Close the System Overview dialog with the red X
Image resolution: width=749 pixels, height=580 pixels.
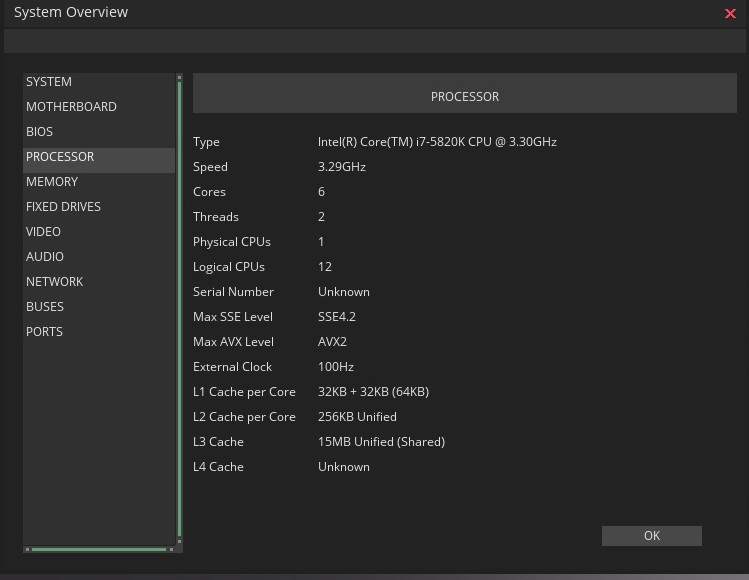730,13
